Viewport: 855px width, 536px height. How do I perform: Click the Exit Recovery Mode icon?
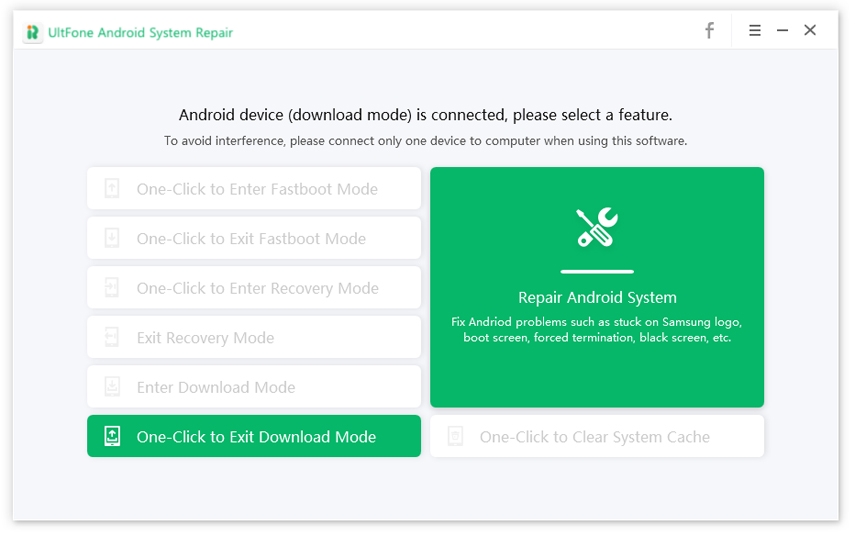click(x=113, y=338)
